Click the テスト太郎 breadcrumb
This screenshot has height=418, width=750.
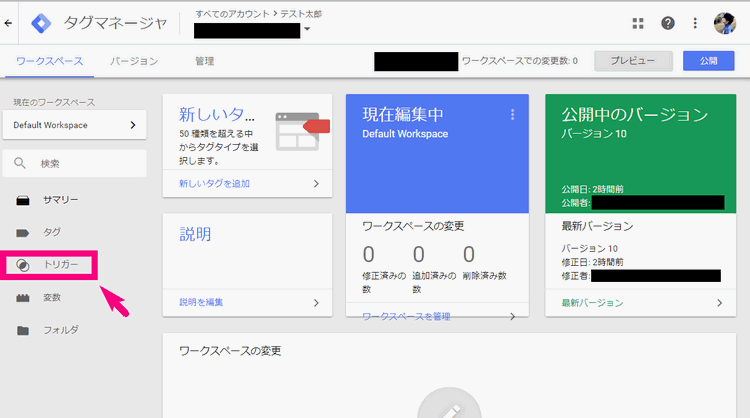point(301,14)
